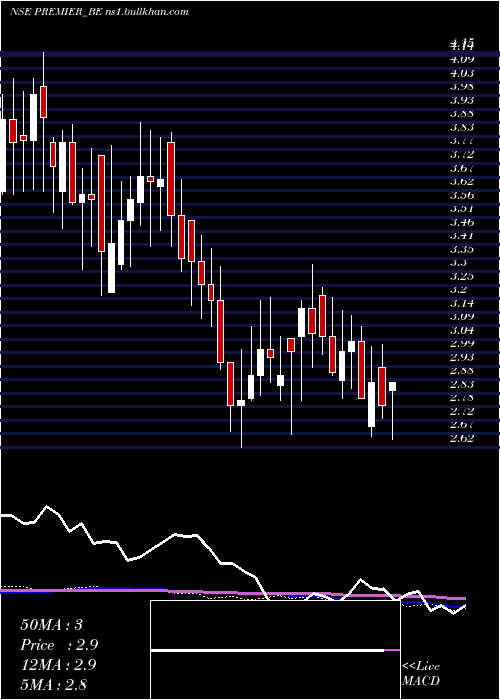Click the 2.93 price axis label
Image resolution: width=500 pixels, height=700 pixels.
pyautogui.click(x=462, y=357)
